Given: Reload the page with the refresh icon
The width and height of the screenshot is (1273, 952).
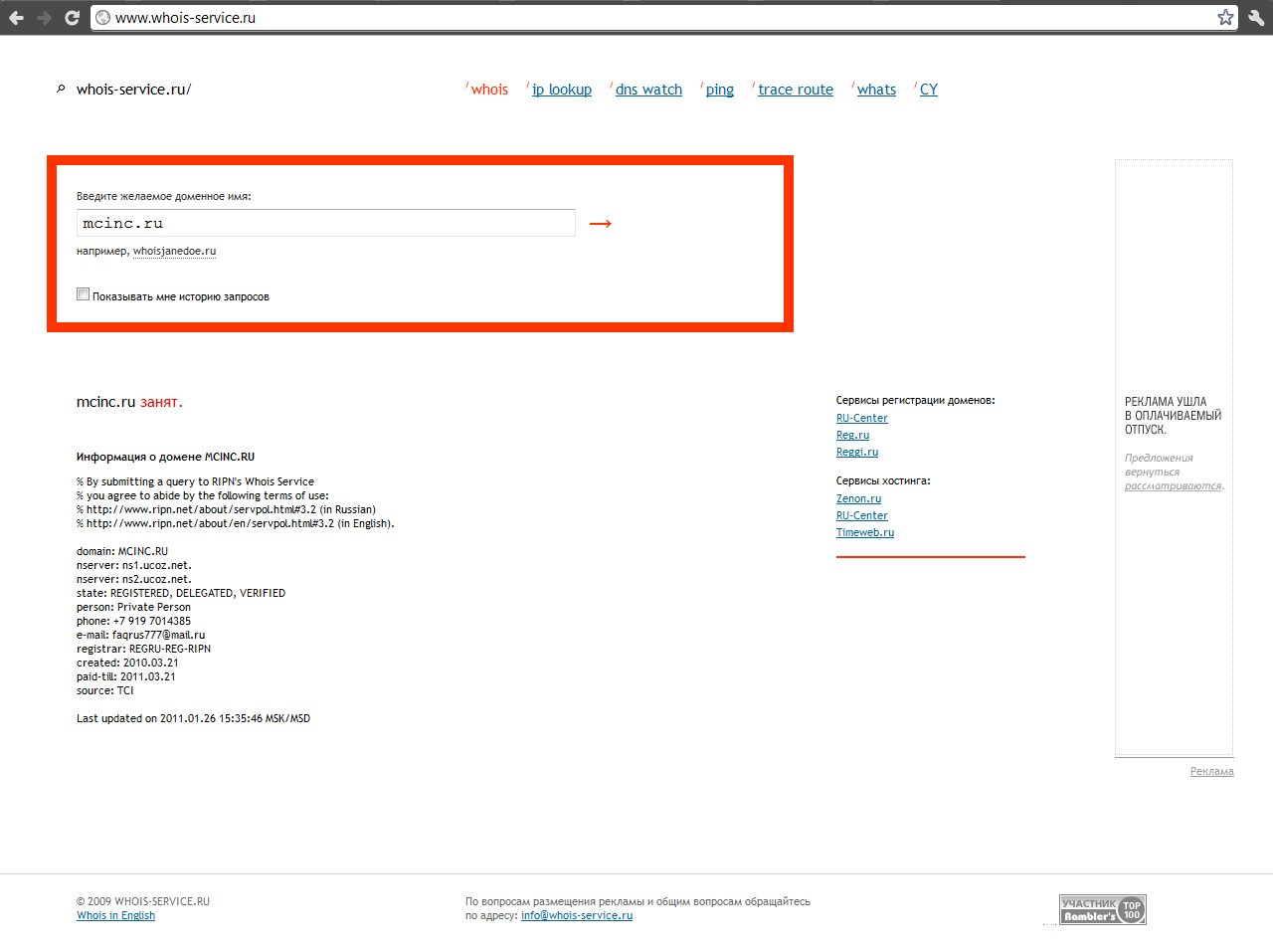Looking at the screenshot, I should point(72,18).
